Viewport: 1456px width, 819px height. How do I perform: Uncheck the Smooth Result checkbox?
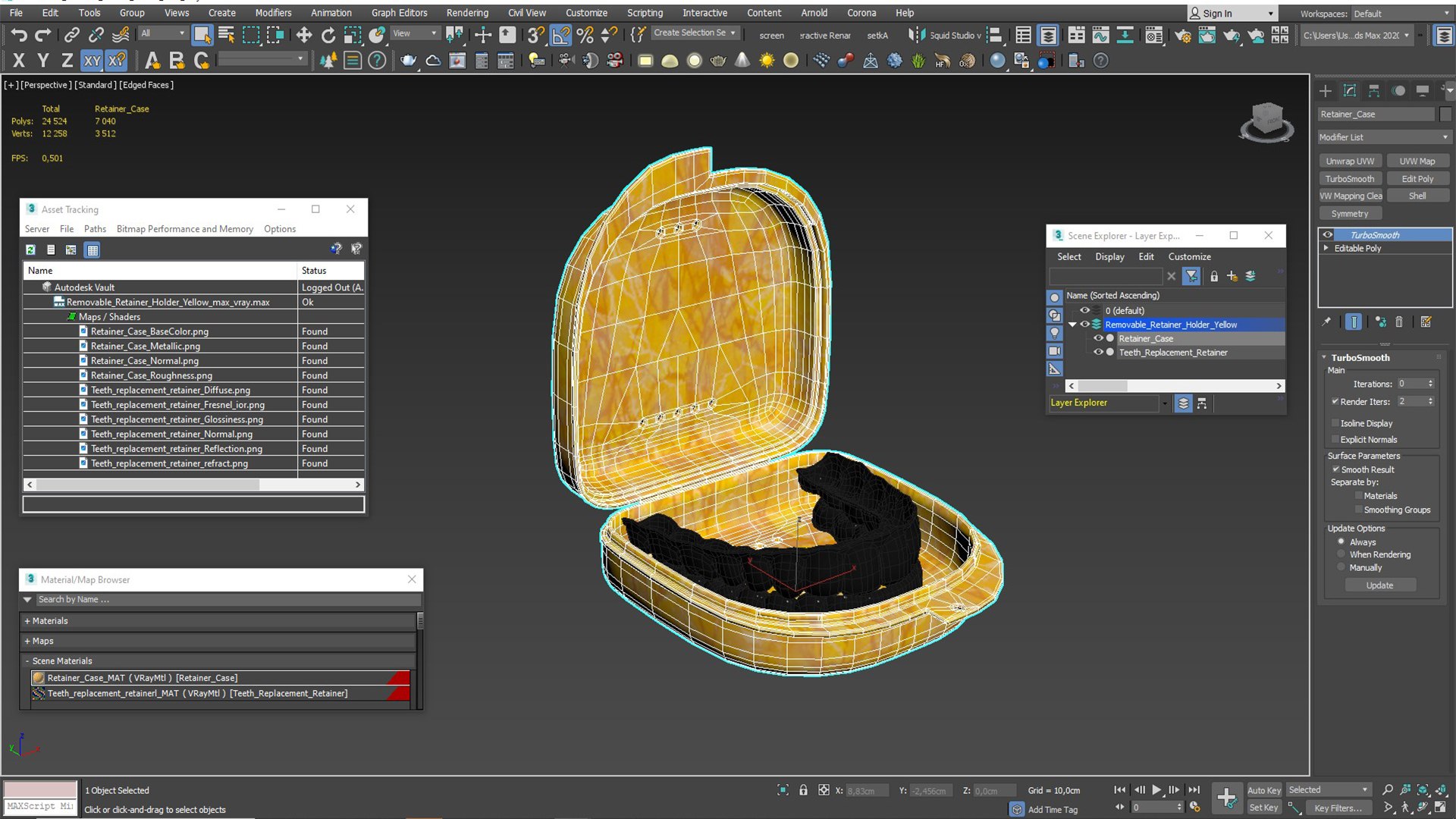(x=1336, y=469)
